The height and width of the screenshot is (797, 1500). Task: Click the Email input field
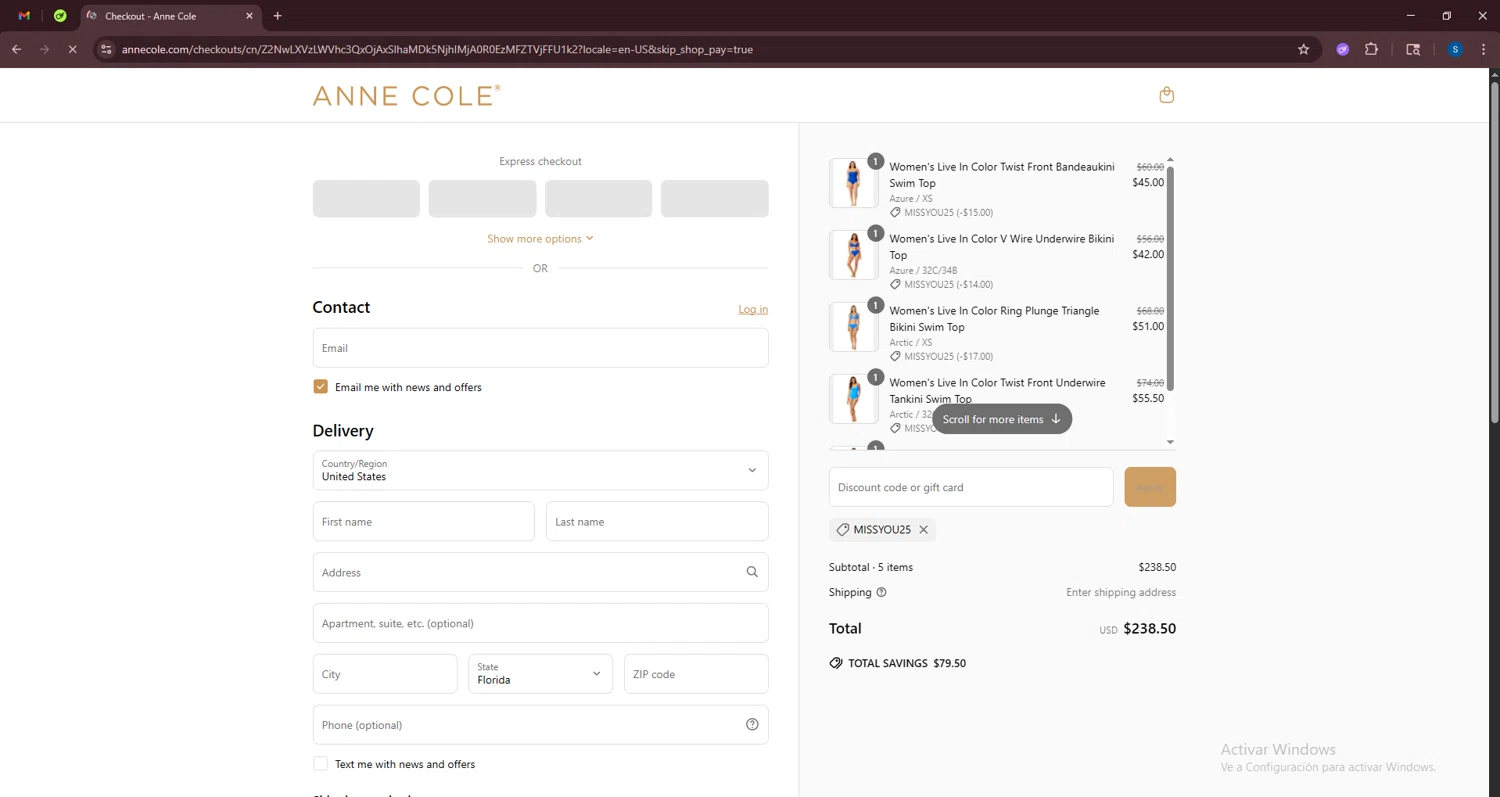[x=540, y=348]
